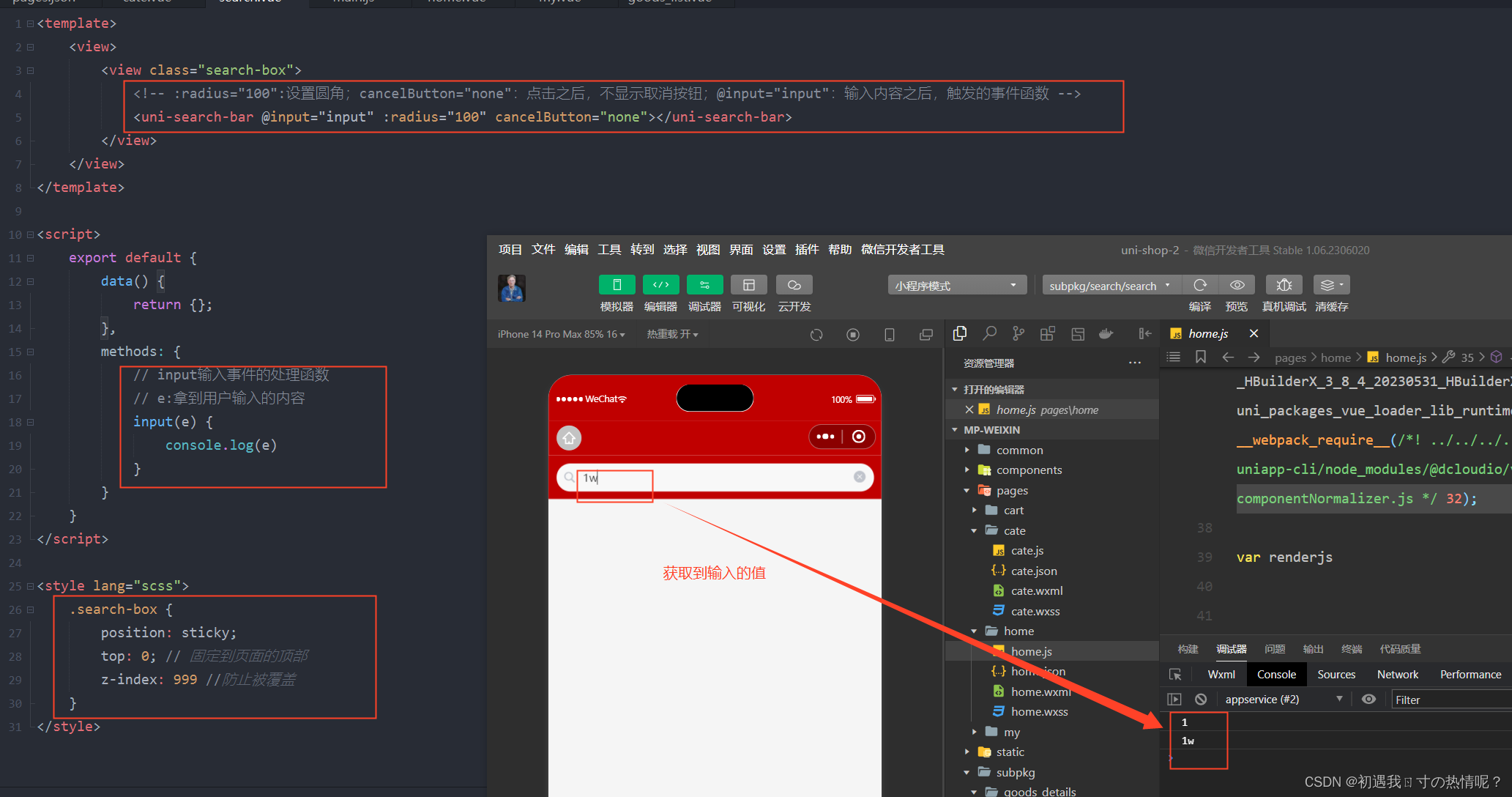Open the subpkg/search/search compile mode dropdown
This screenshot has height=797, width=1512.
tap(1111, 286)
